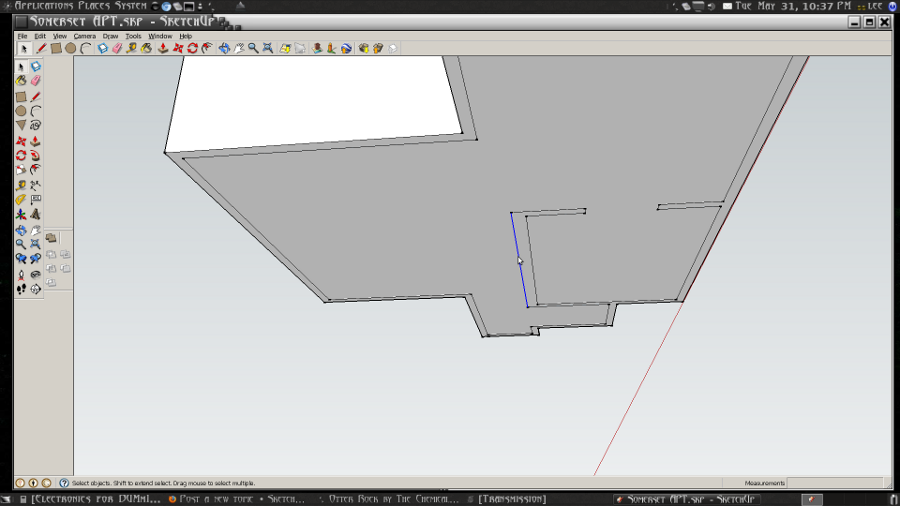Open the Draw menu
This screenshot has width=900, height=506.
110,36
